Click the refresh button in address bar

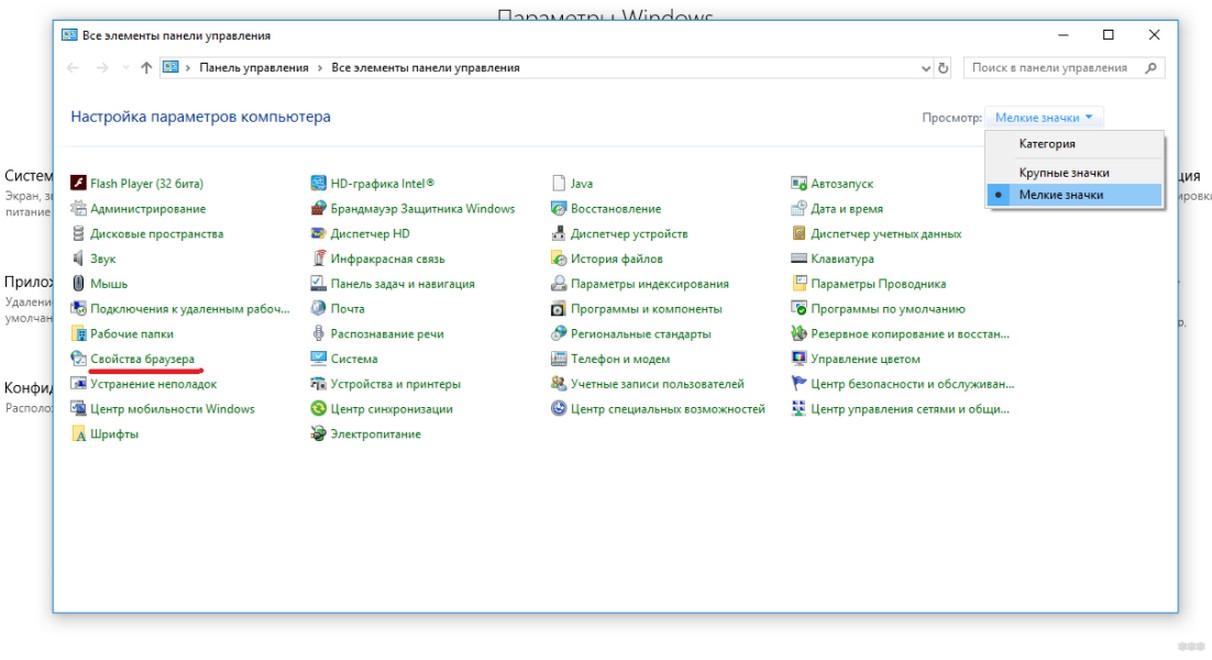pos(943,68)
